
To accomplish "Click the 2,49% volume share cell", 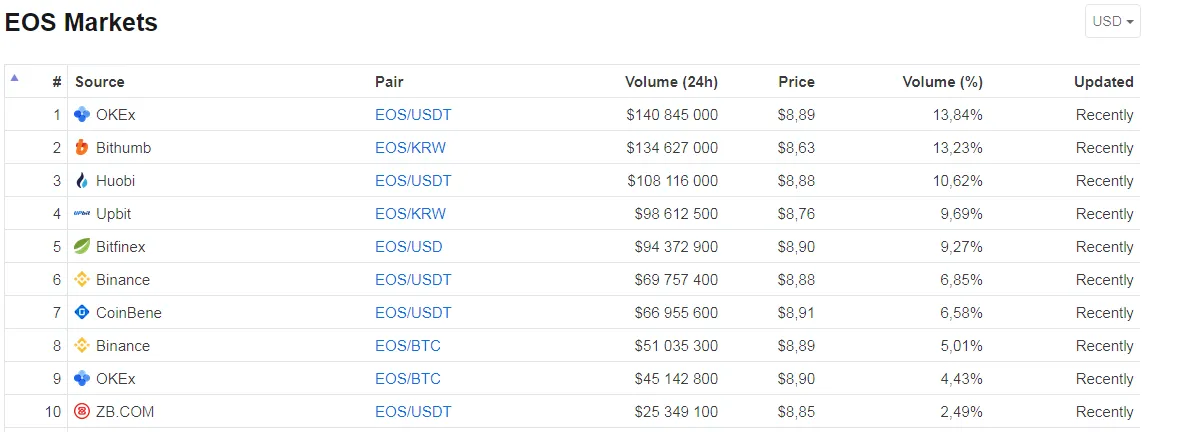I will (x=962, y=412).
